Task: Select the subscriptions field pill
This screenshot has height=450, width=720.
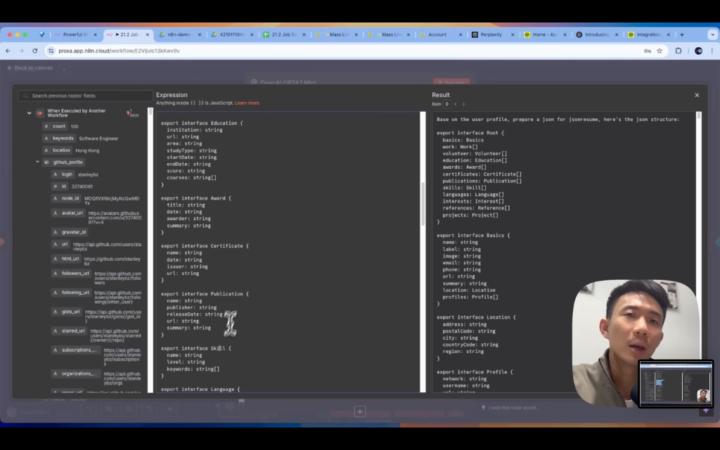Action: coord(76,350)
